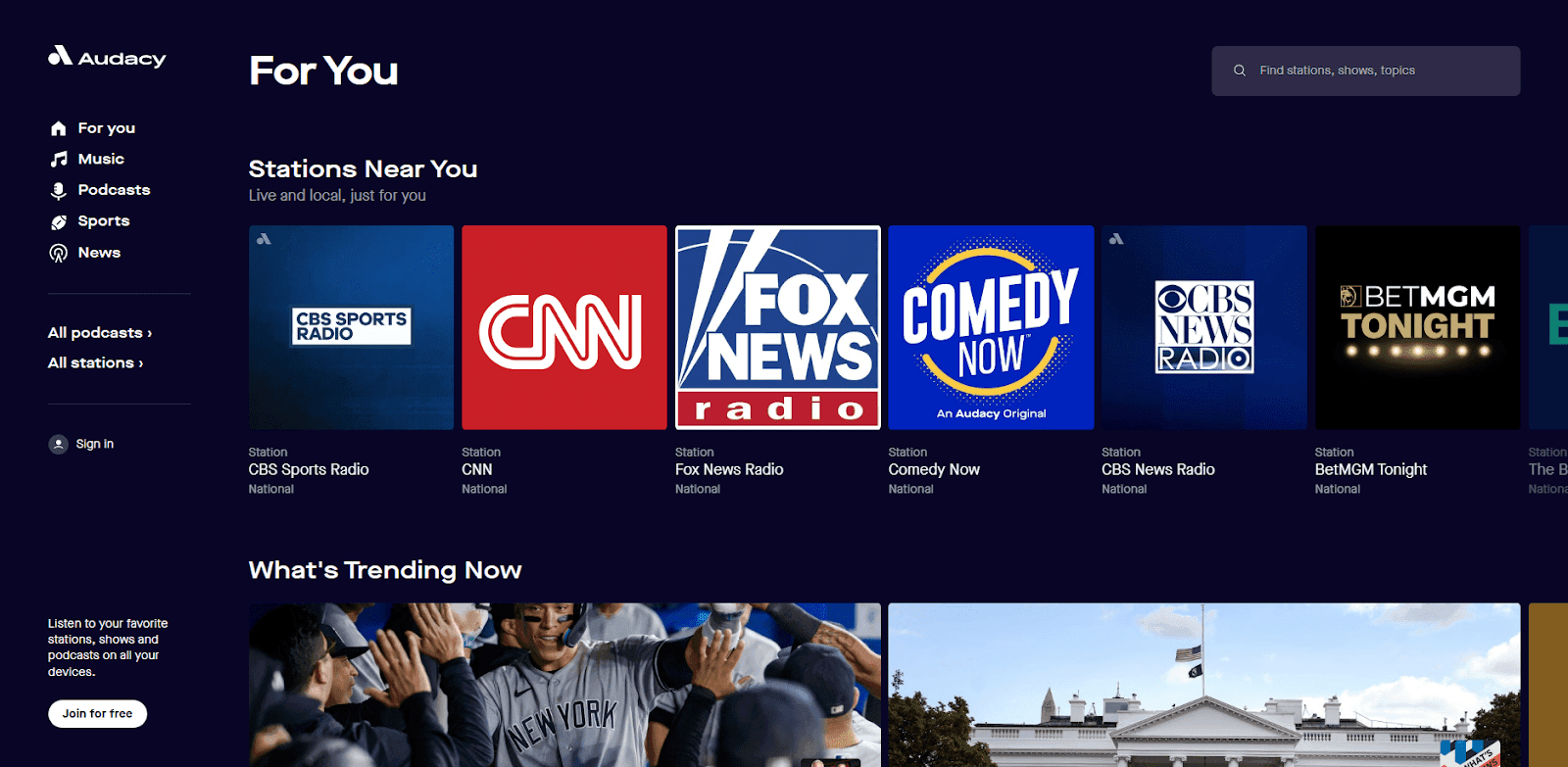Open the Fox News Radio tile
The height and width of the screenshot is (767, 1568).
(x=778, y=327)
